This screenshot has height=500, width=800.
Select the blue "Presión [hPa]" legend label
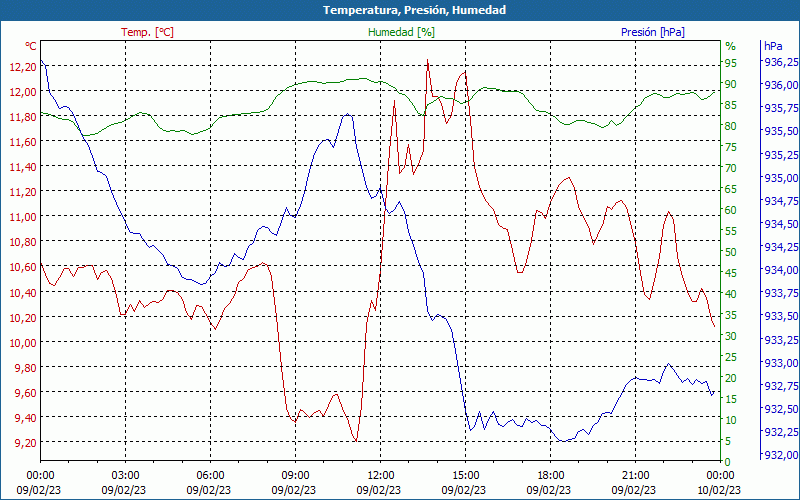tap(653, 32)
